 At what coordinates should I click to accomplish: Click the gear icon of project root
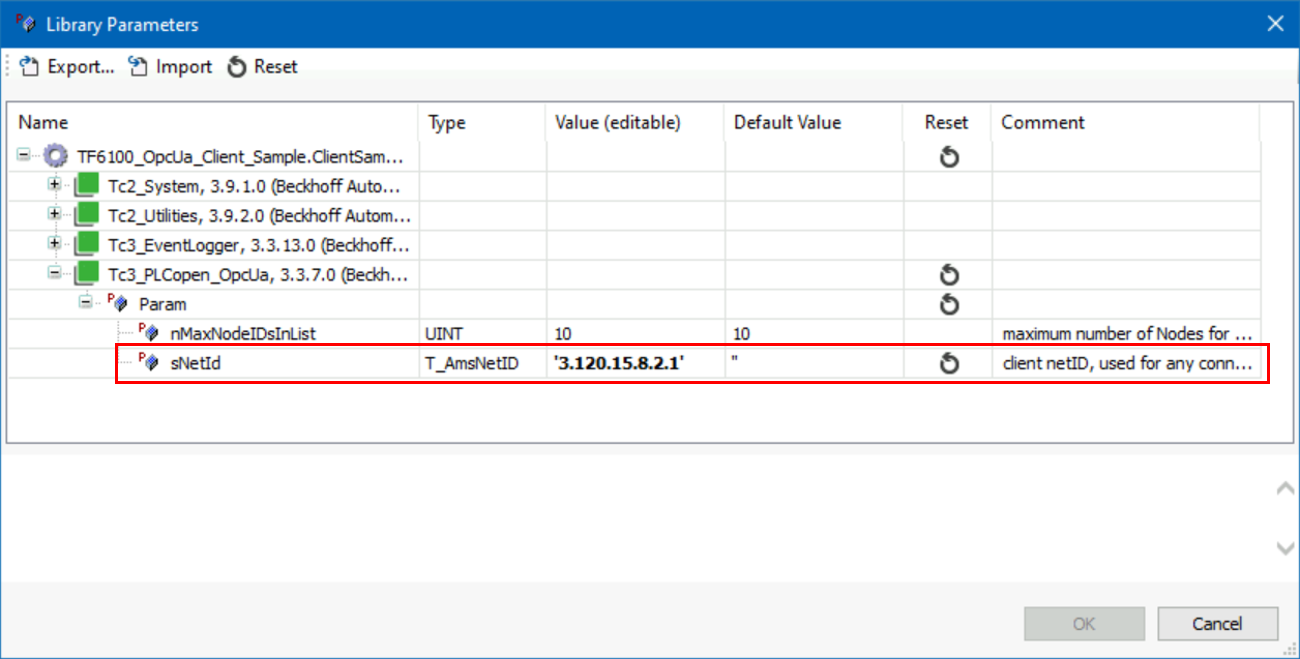[56, 157]
